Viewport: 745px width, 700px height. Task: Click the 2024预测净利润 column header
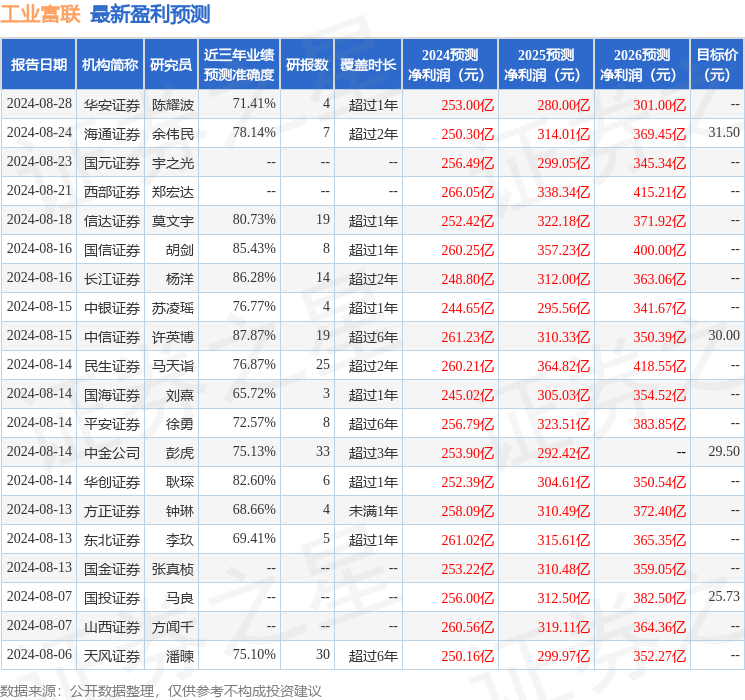click(450, 65)
